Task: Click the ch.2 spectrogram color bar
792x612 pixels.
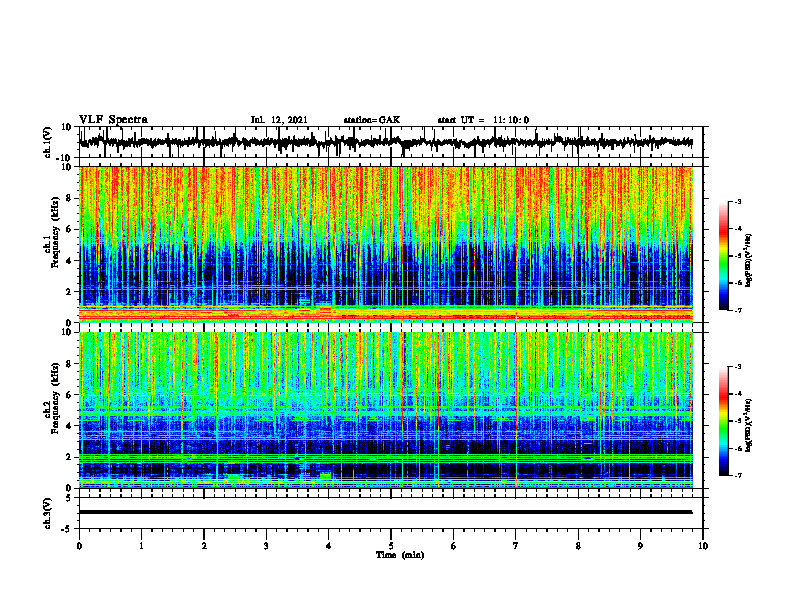Action: (723, 421)
